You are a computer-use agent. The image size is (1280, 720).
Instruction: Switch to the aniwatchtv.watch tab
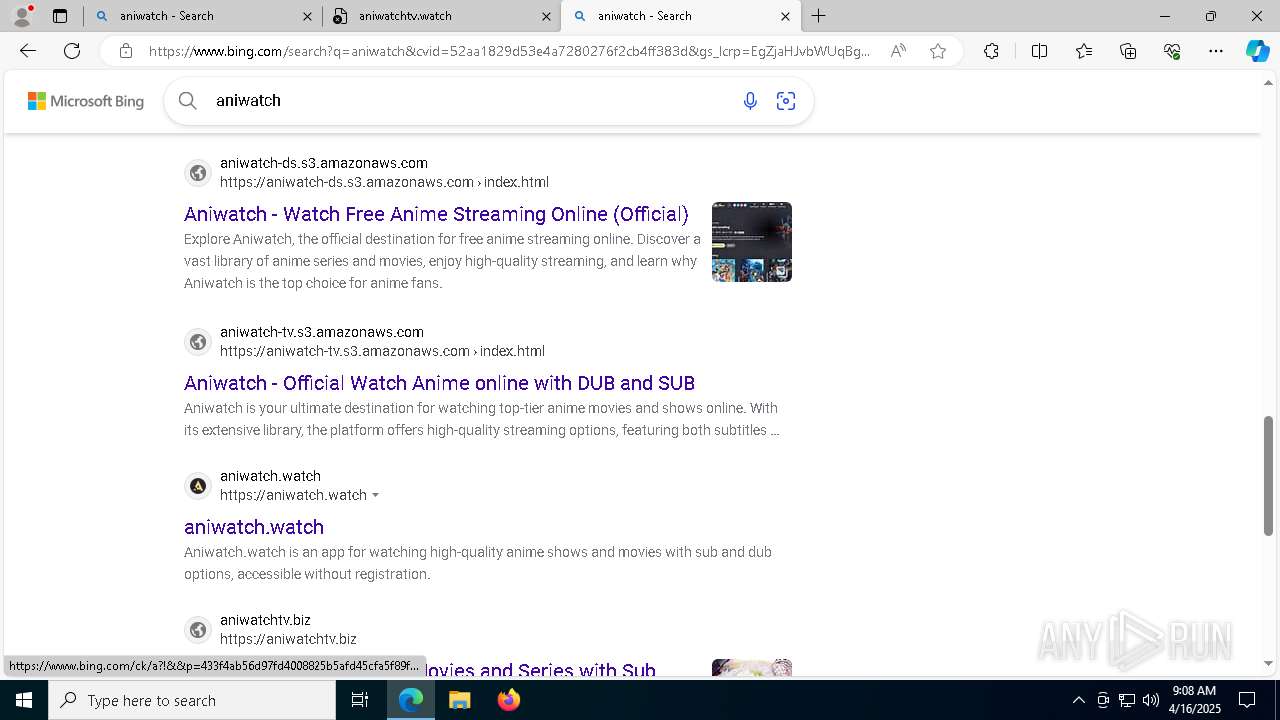pyautogui.click(x=442, y=16)
